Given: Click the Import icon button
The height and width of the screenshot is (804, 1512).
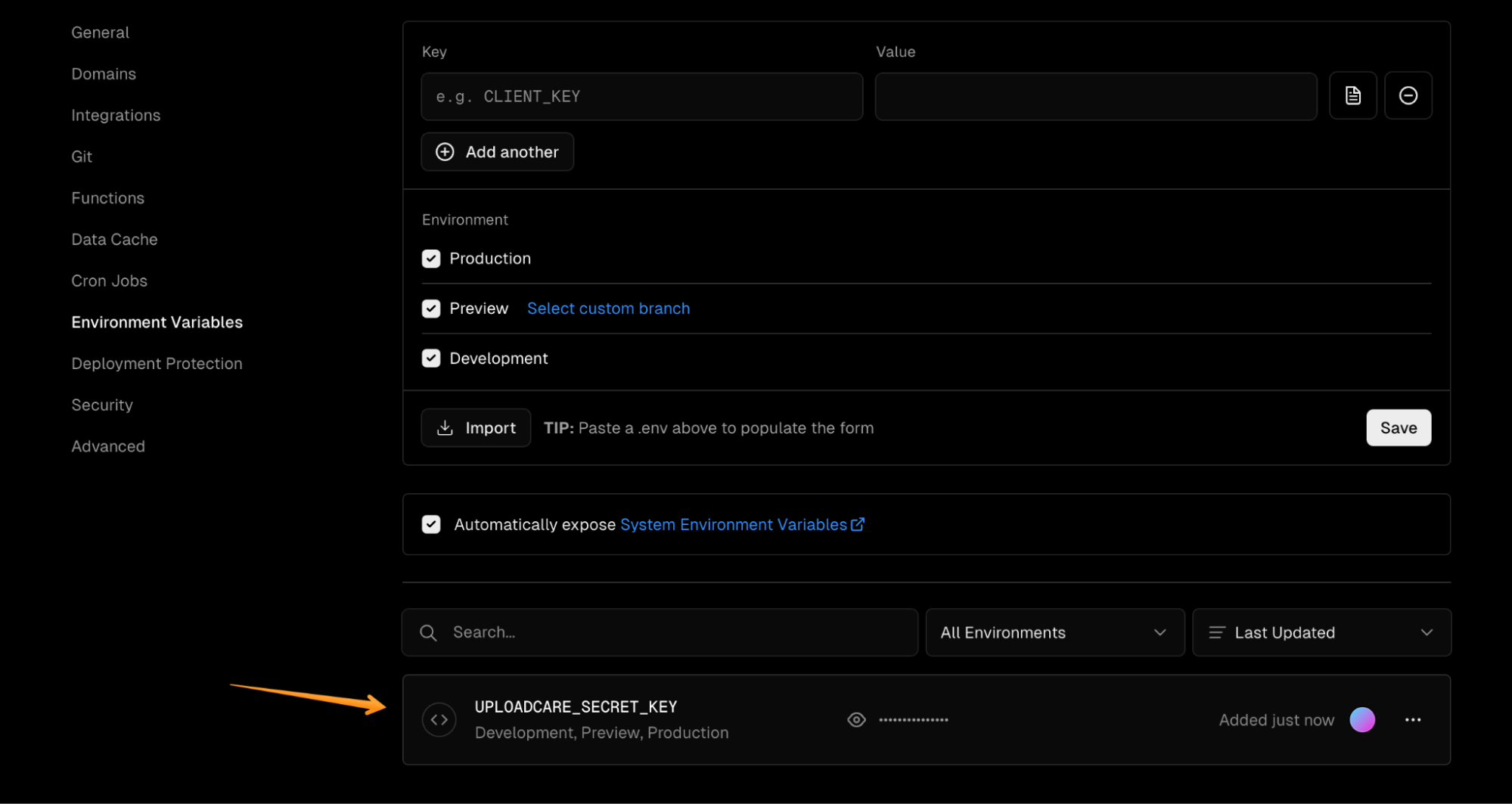Looking at the screenshot, I should coord(446,427).
